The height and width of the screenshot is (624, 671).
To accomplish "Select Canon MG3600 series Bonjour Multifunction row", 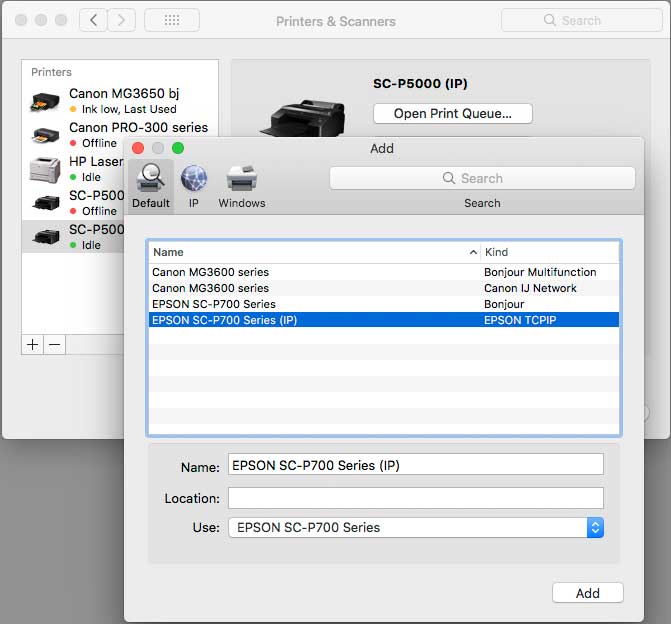I will [x=384, y=272].
